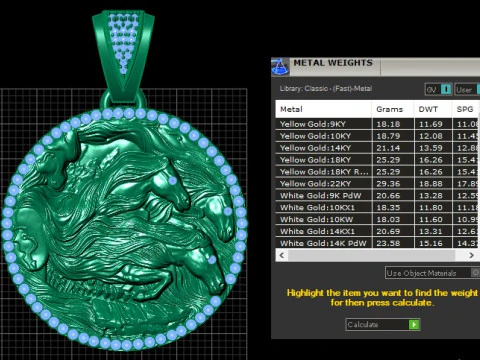The image size is (480, 360).
Task: Select the Yellow Gold:14KY row
Action: pos(377,148)
